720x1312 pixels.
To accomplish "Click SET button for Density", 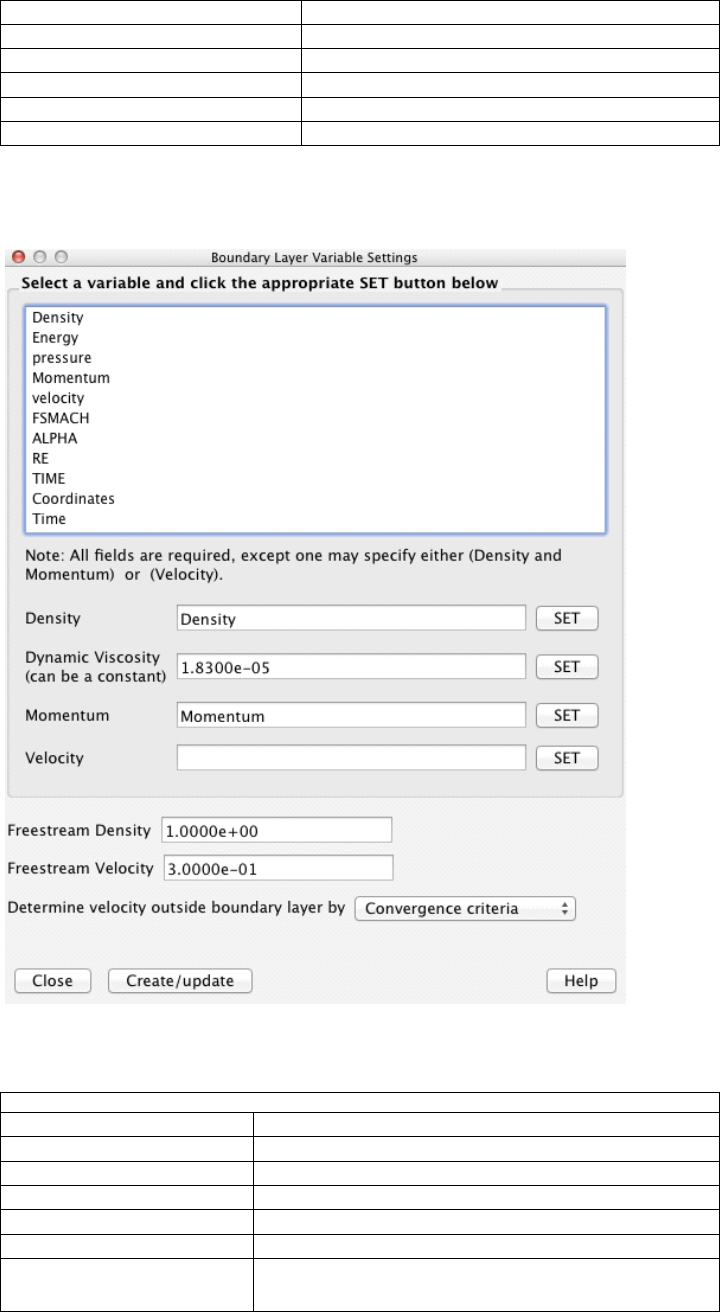I will pos(567,618).
